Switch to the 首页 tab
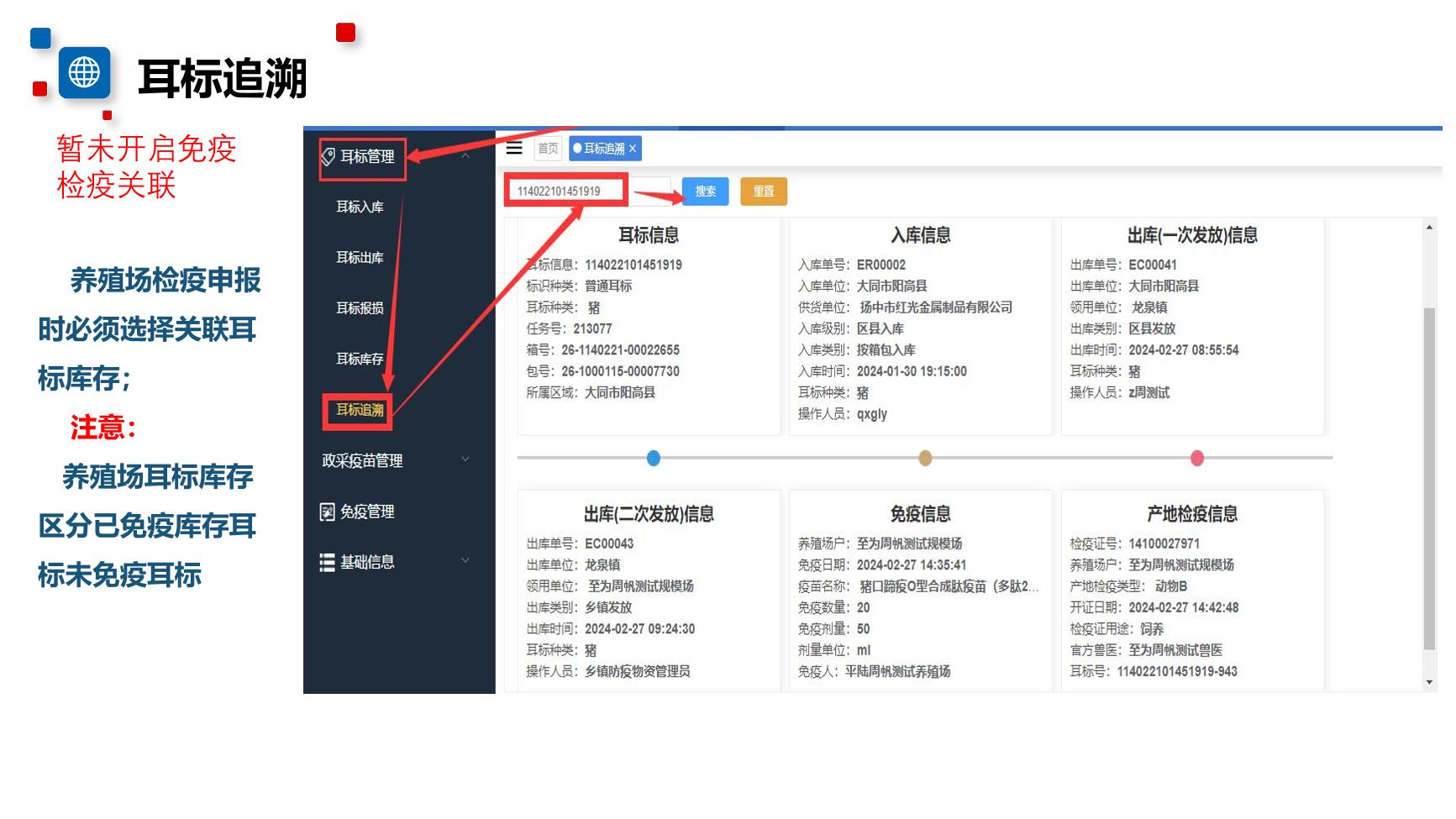 click(x=548, y=149)
